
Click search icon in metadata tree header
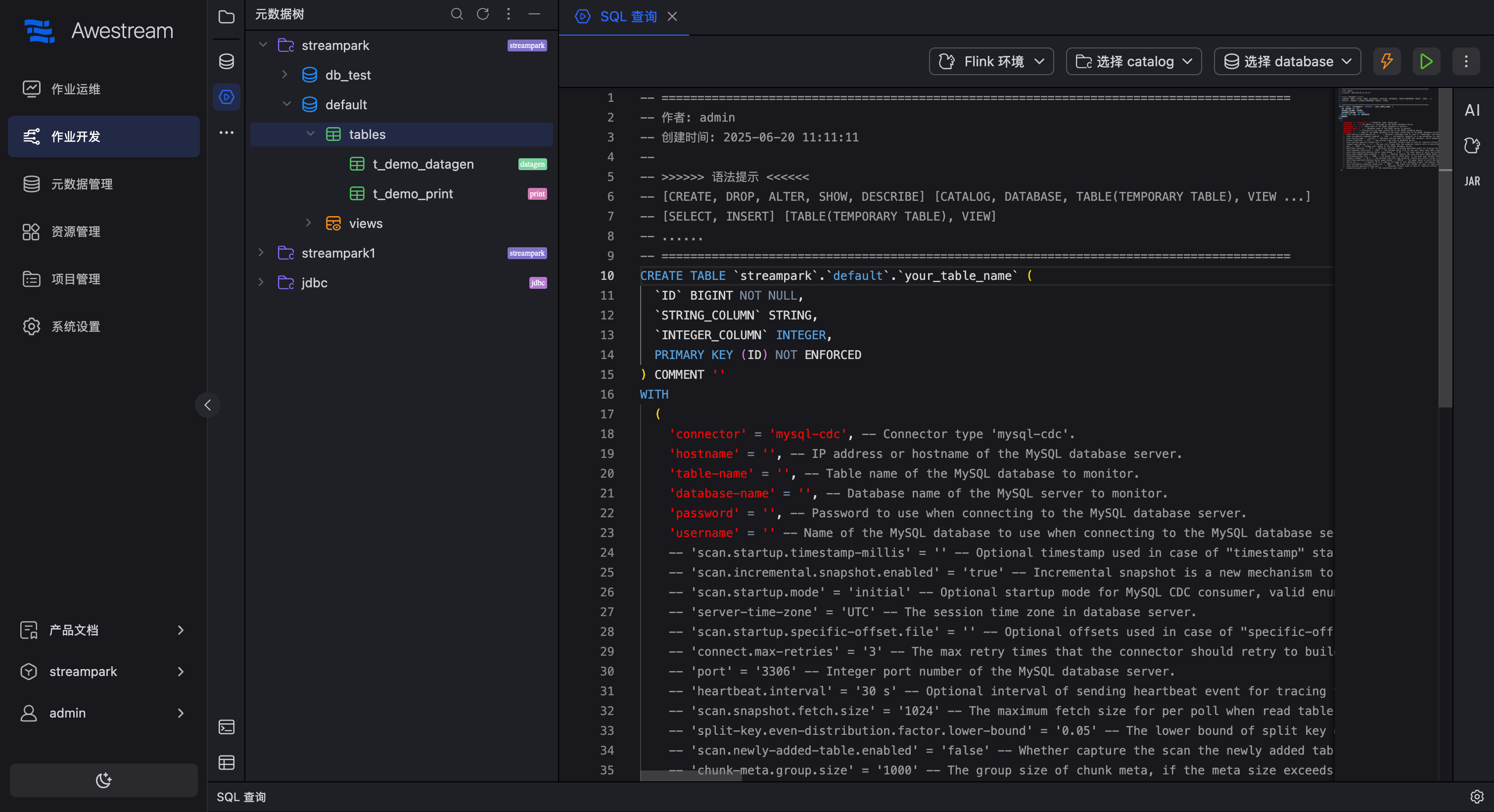pyautogui.click(x=457, y=14)
